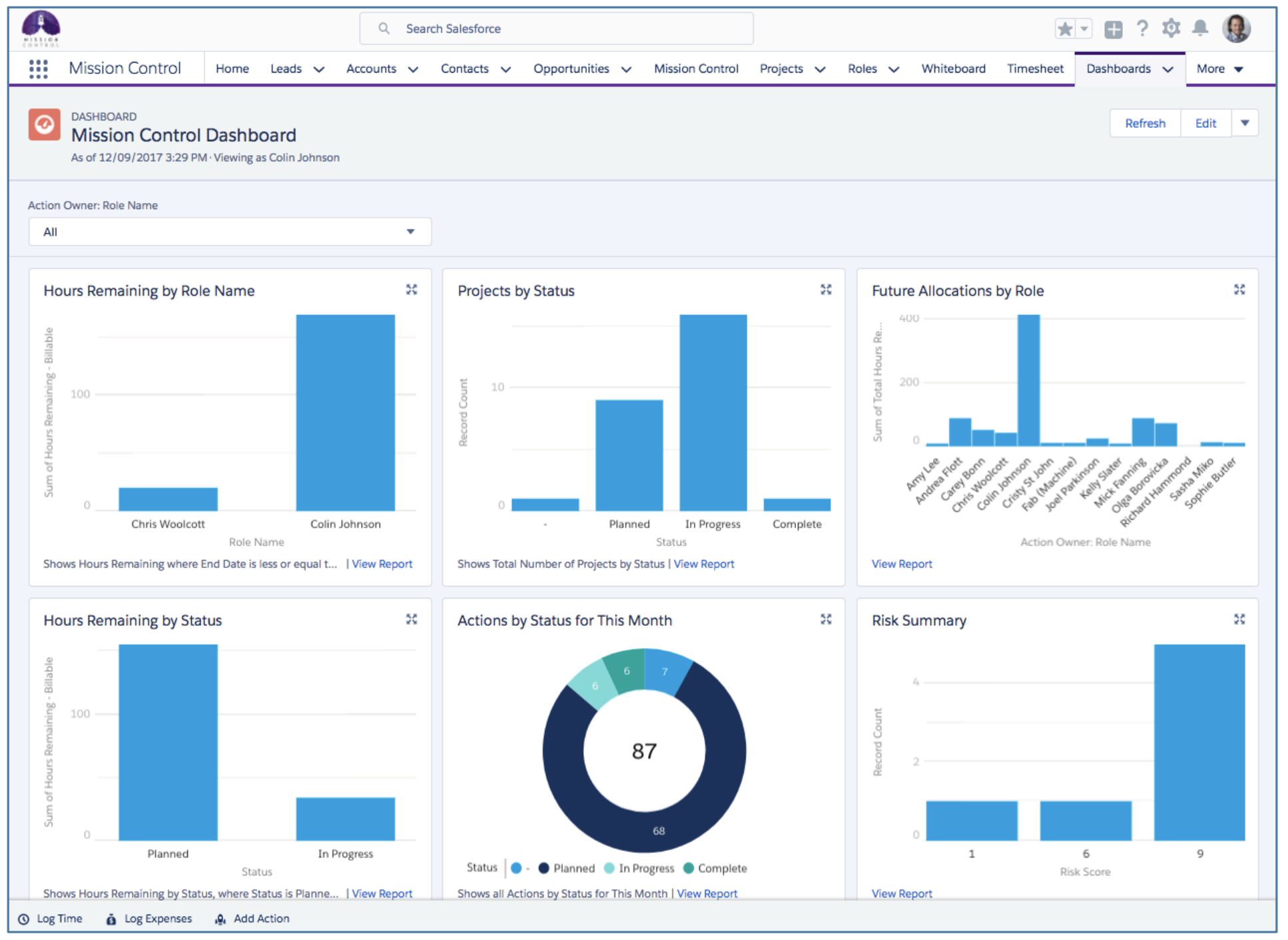Open the notifications bell
This screenshot has width=1288, height=940.
click(x=1200, y=28)
